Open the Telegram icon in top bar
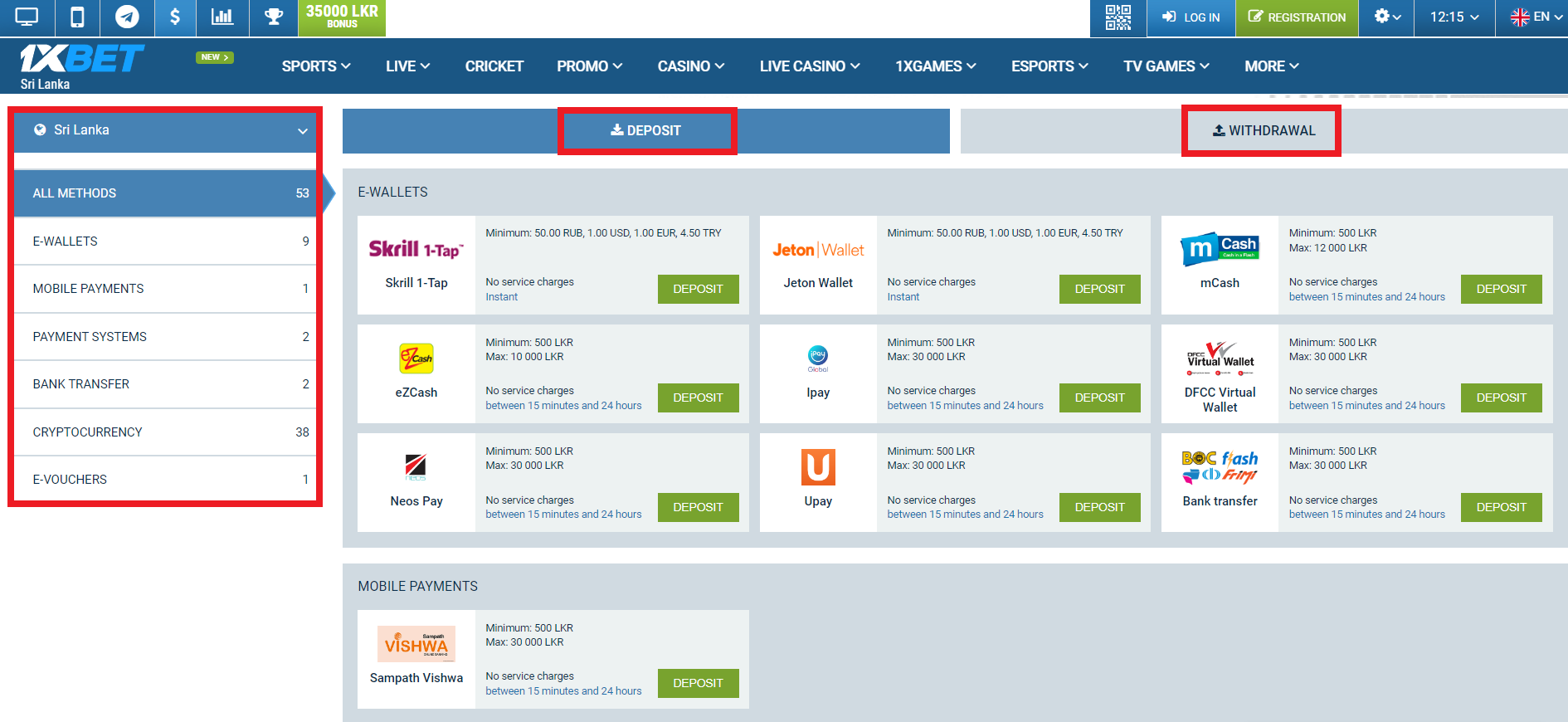The width and height of the screenshot is (1568, 722). pyautogui.click(x=127, y=17)
